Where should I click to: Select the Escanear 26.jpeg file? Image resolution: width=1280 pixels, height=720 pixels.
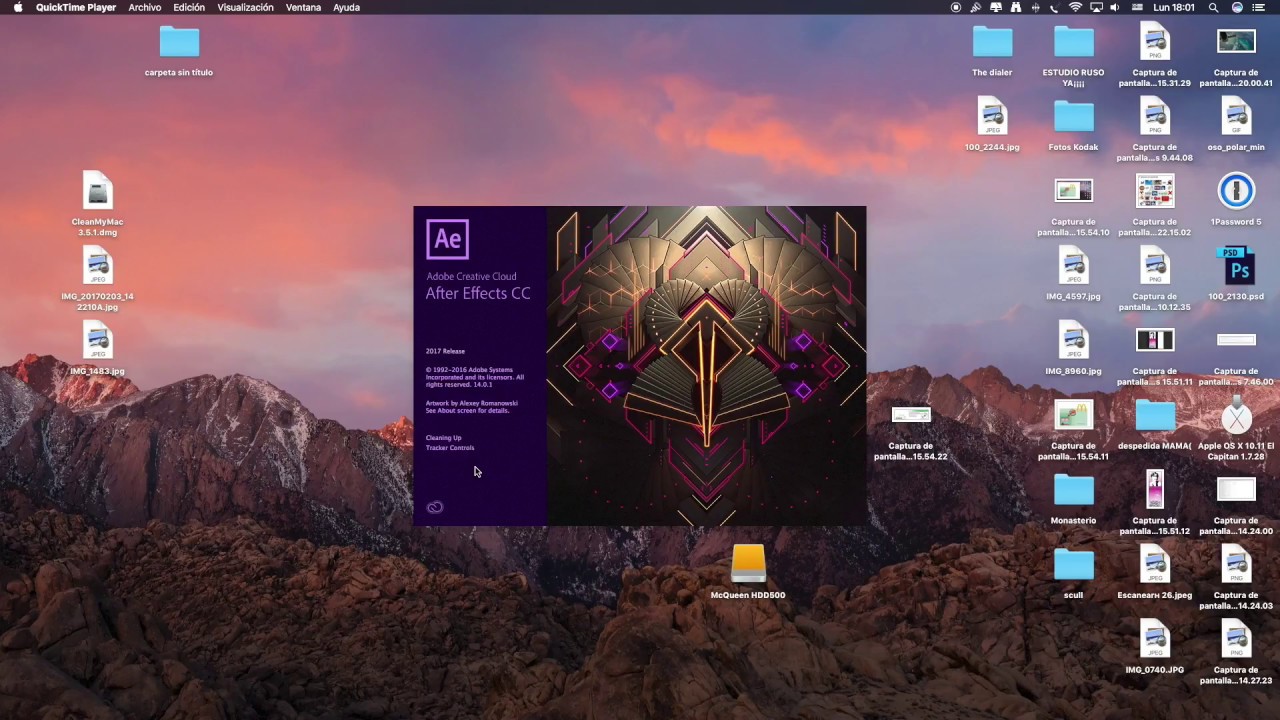click(x=1154, y=564)
